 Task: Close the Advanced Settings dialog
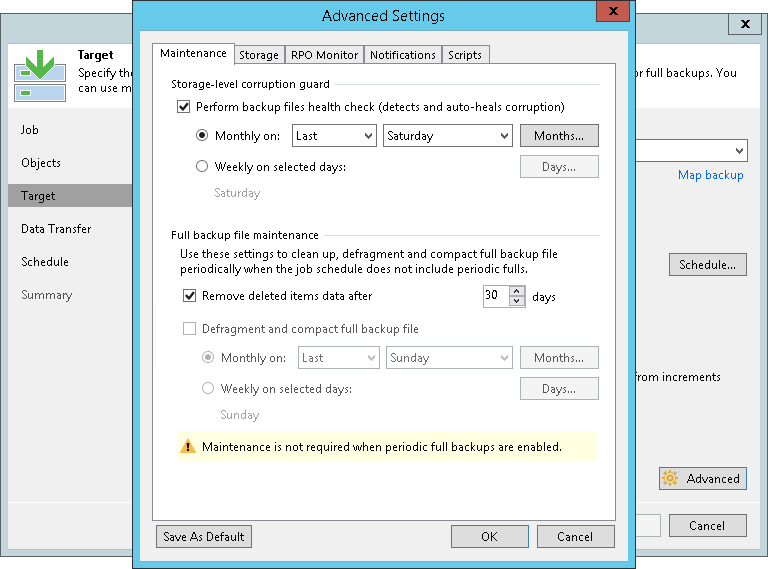[x=613, y=11]
